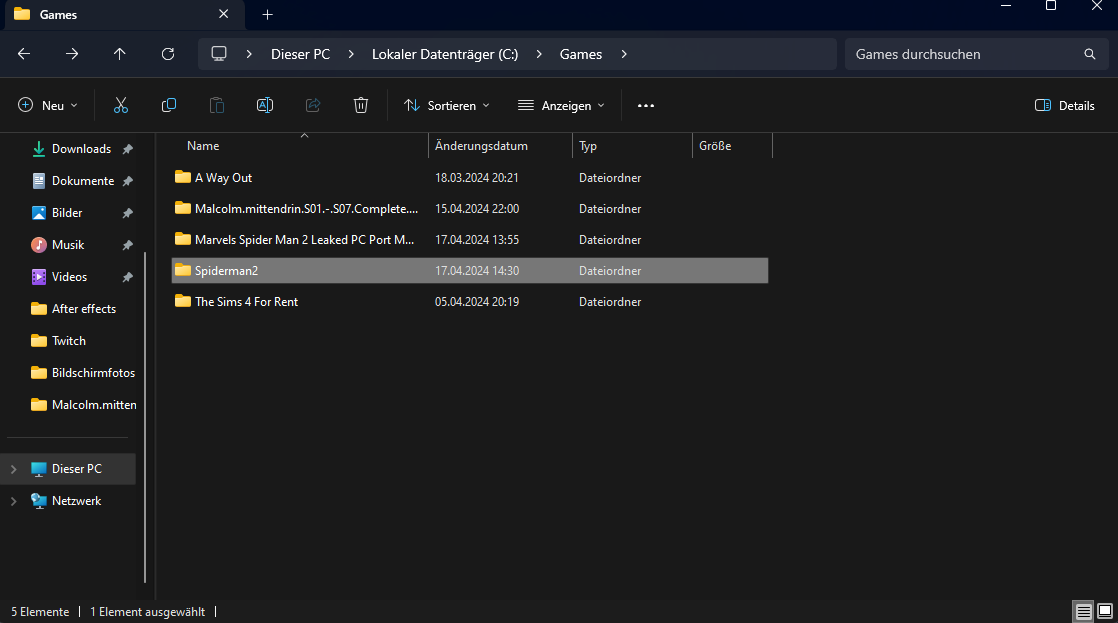Switch to large thumbnails view in status bar

(x=1104, y=611)
